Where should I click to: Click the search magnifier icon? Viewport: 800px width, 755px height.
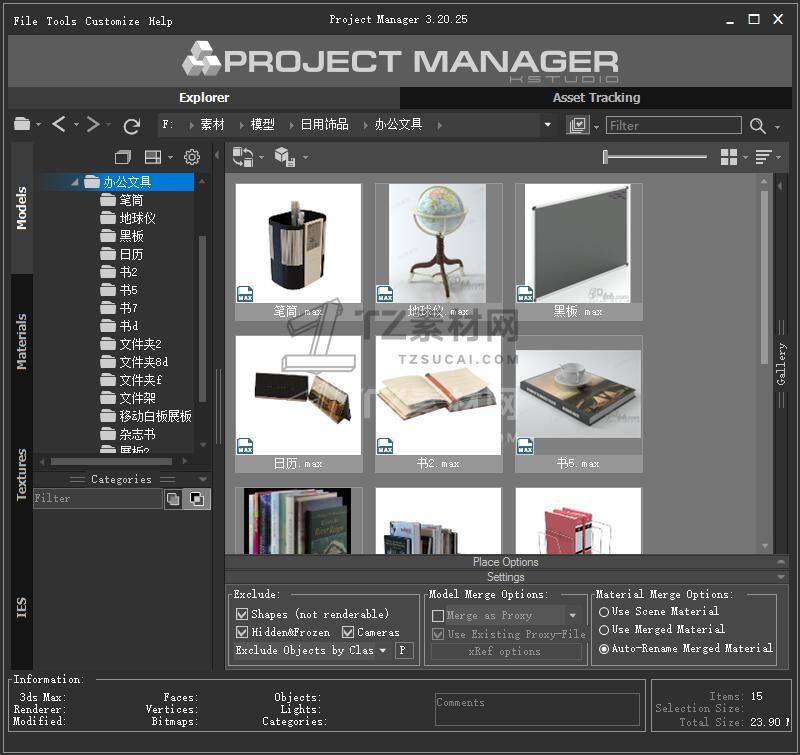pos(758,125)
